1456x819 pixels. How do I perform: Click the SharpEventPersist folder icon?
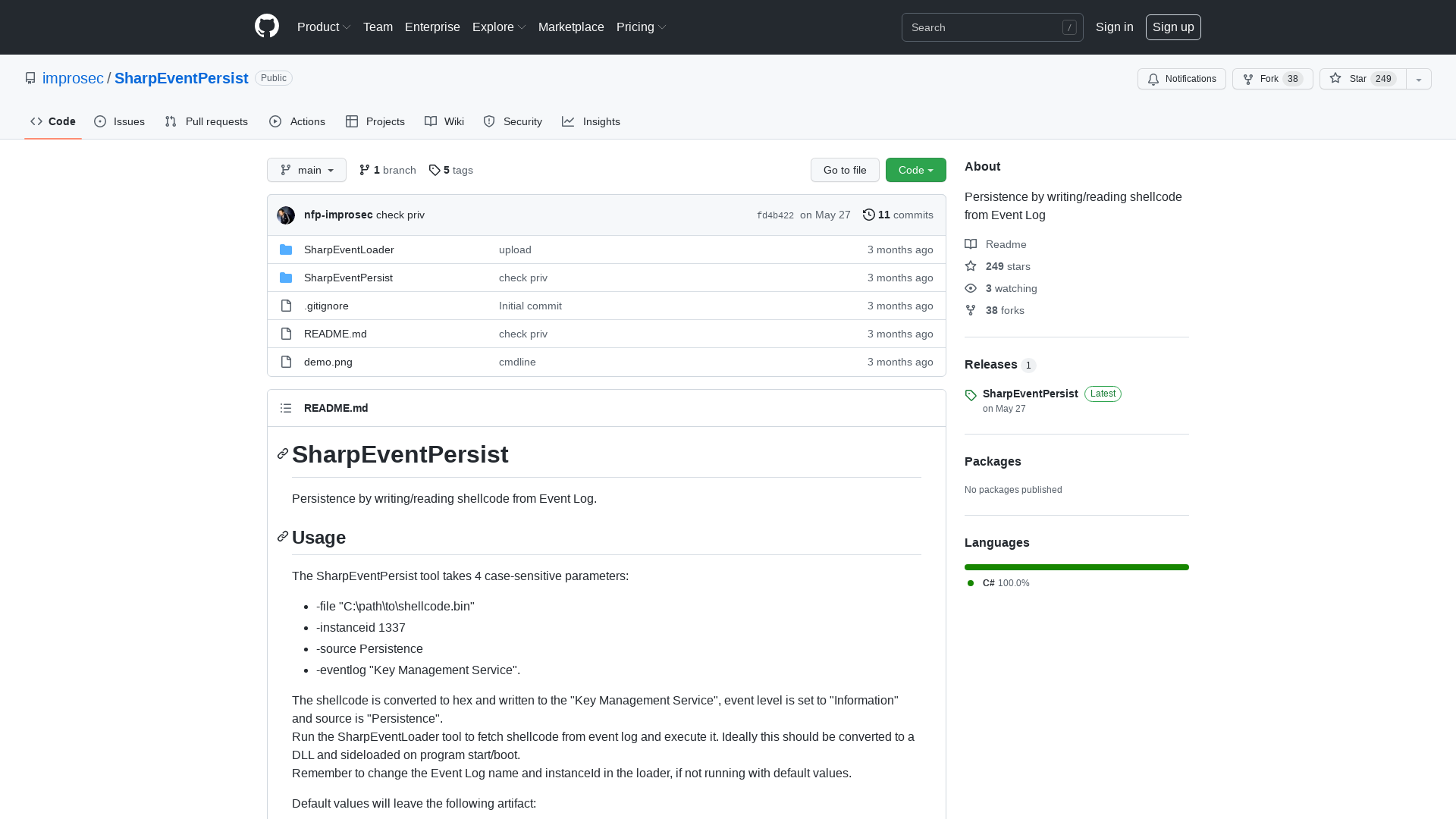[x=286, y=278]
